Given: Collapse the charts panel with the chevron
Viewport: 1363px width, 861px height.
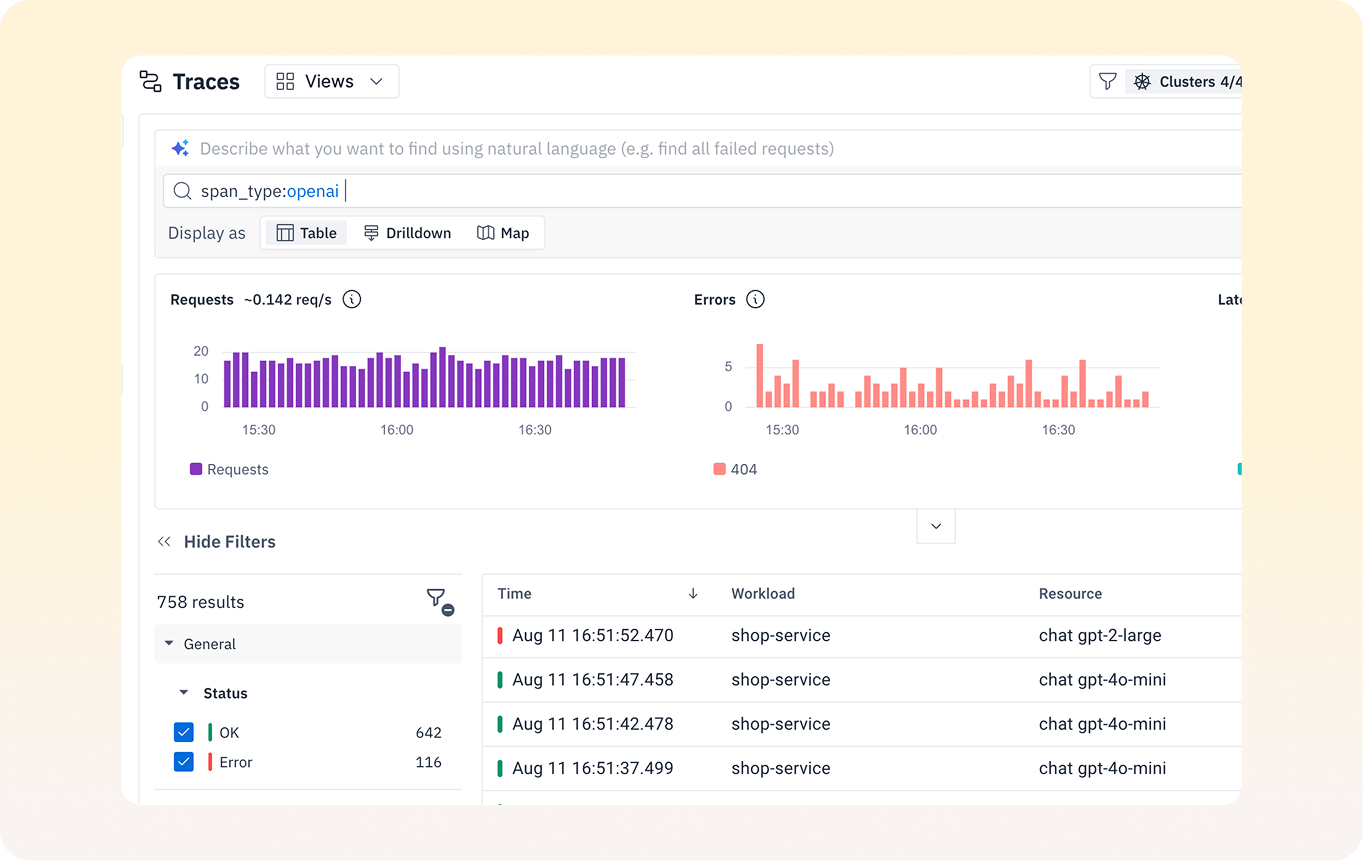Looking at the screenshot, I should click(x=936, y=526).
